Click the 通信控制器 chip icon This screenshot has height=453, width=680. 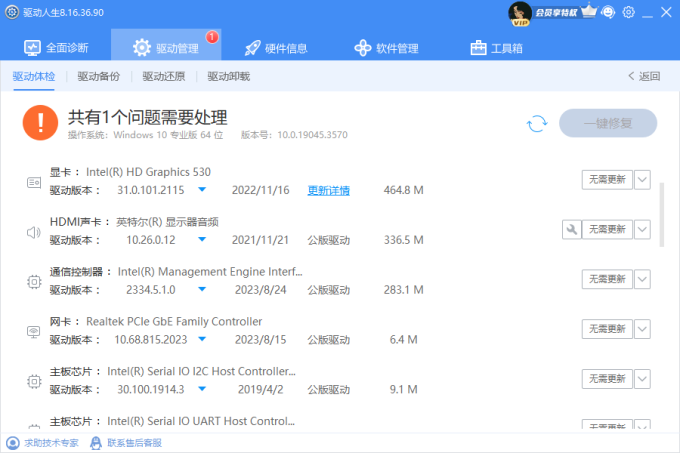34,282
